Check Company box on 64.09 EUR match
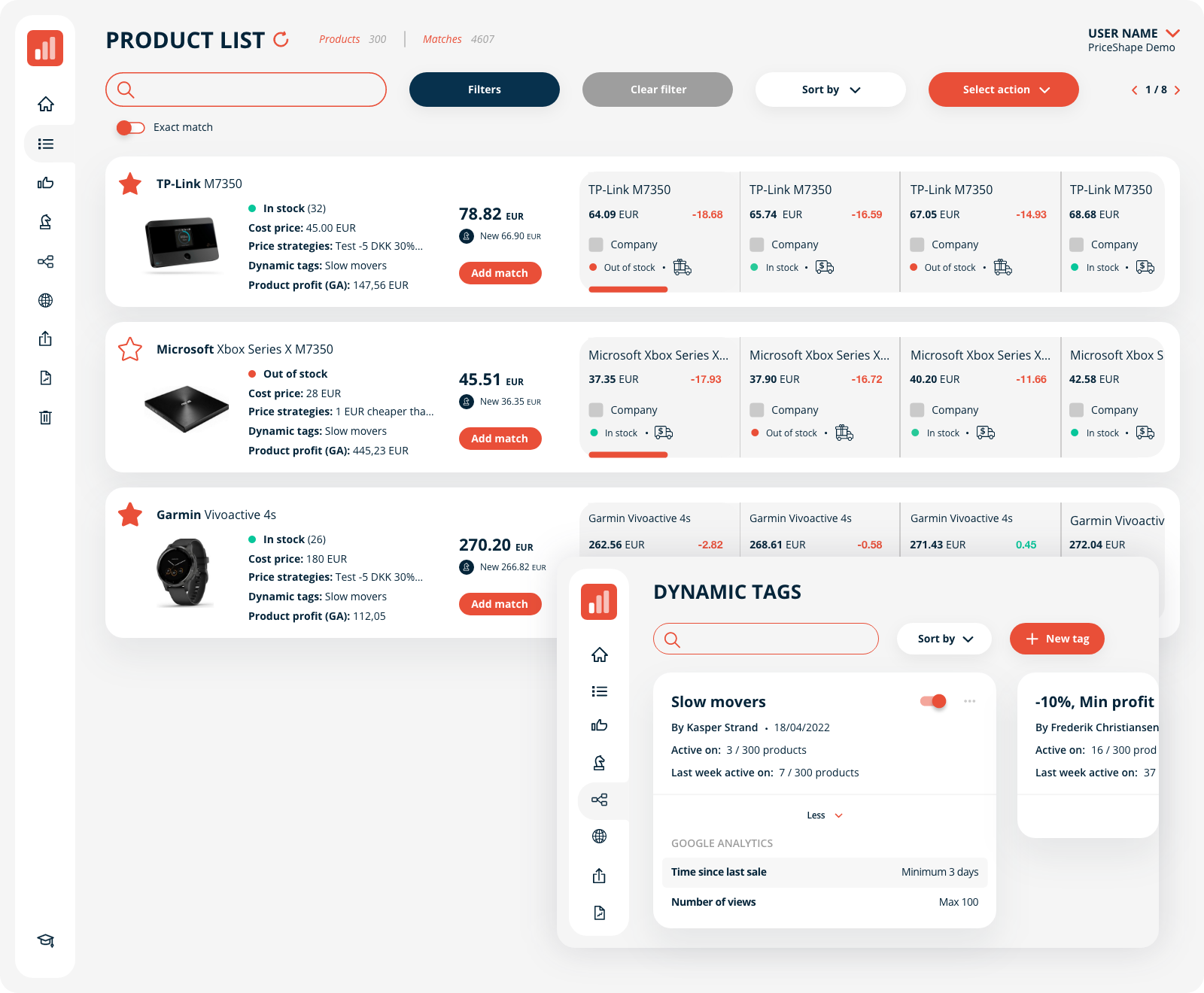1204x993 pixels. [x=596, y=244]
